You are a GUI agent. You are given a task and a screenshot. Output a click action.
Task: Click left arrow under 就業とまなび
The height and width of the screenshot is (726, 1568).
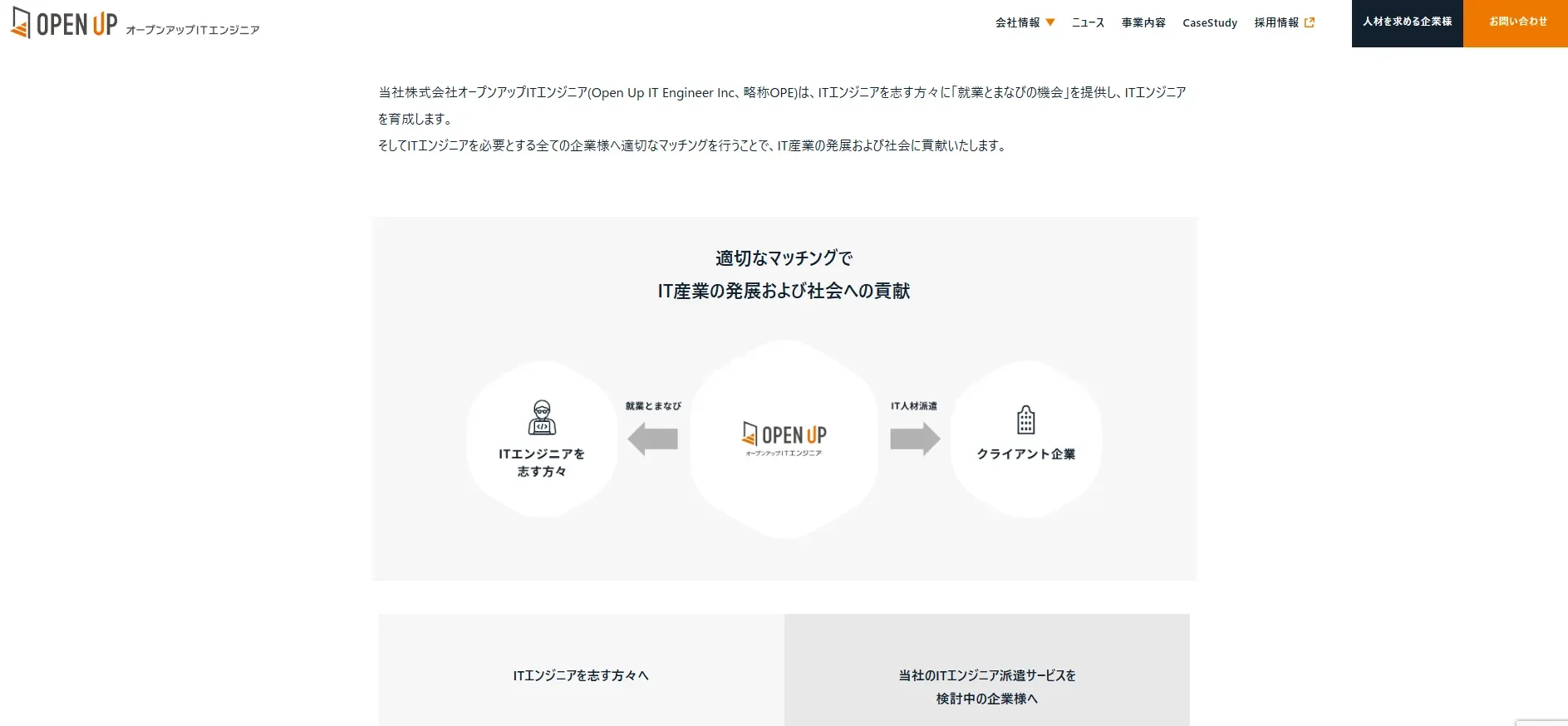[x=653, y=439]
